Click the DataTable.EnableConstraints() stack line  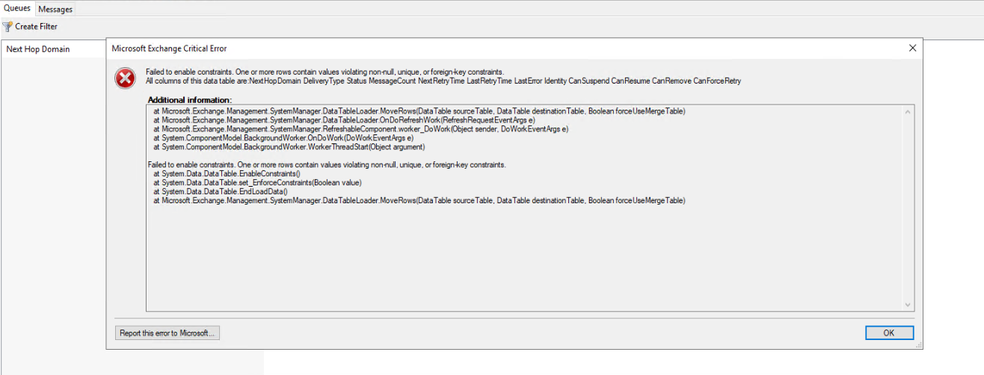tap(227, 174)
